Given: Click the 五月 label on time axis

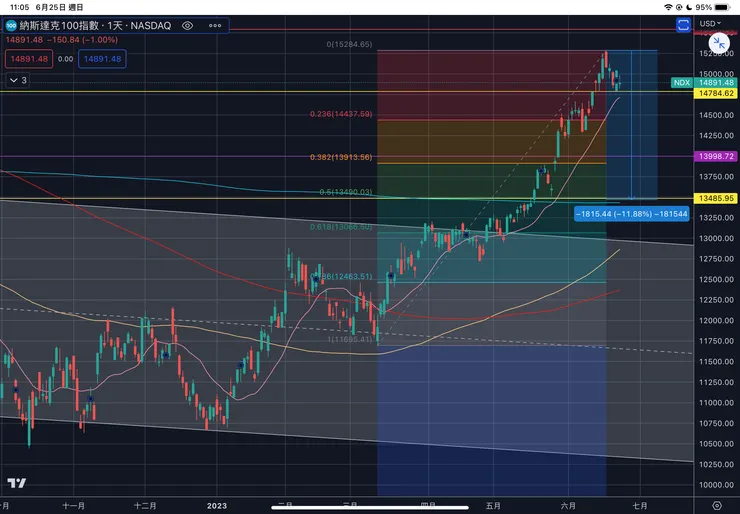Looking at the screenshot, I should (493, 506).
